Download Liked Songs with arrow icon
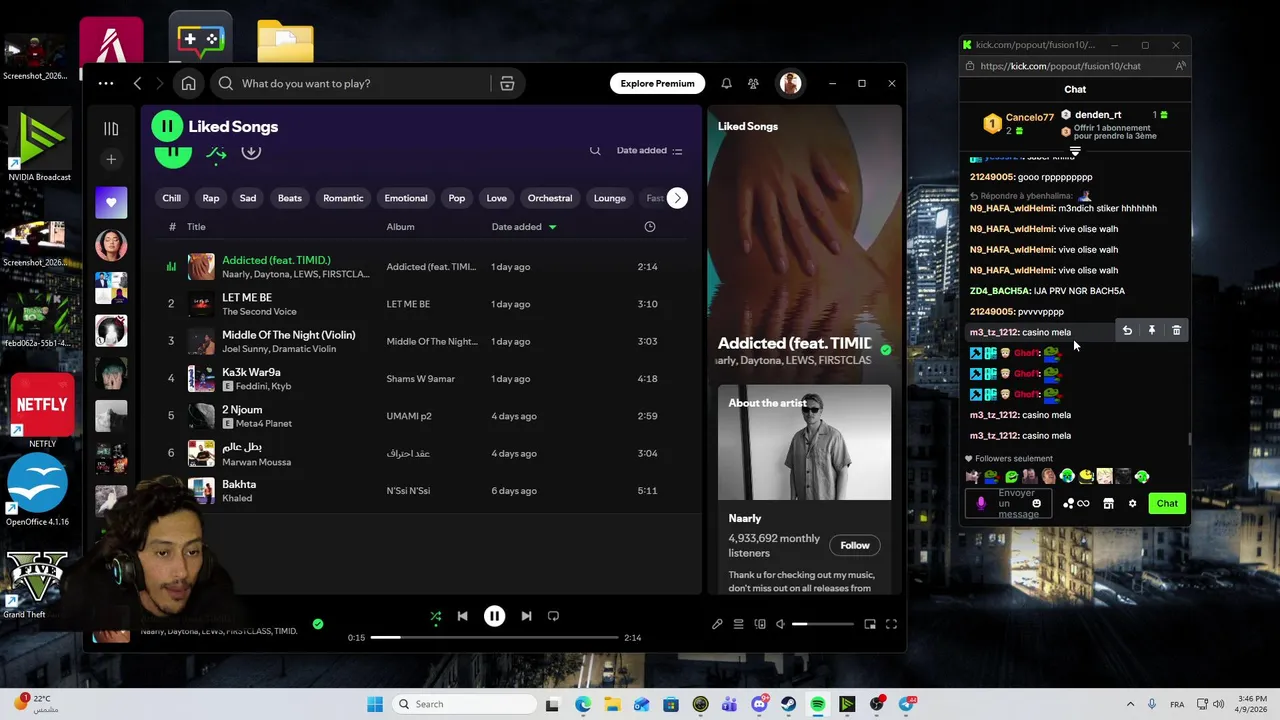 [x=251, y=151]
